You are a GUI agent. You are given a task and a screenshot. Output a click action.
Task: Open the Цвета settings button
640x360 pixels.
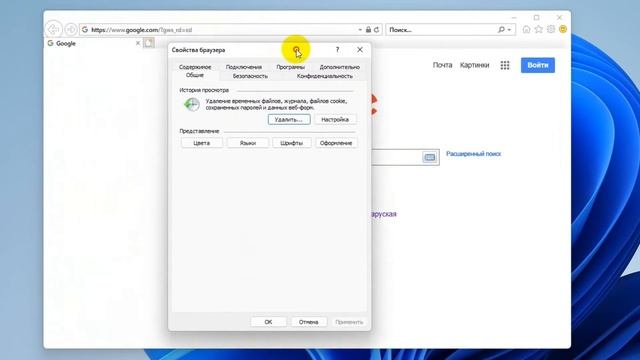click(202, 143)
